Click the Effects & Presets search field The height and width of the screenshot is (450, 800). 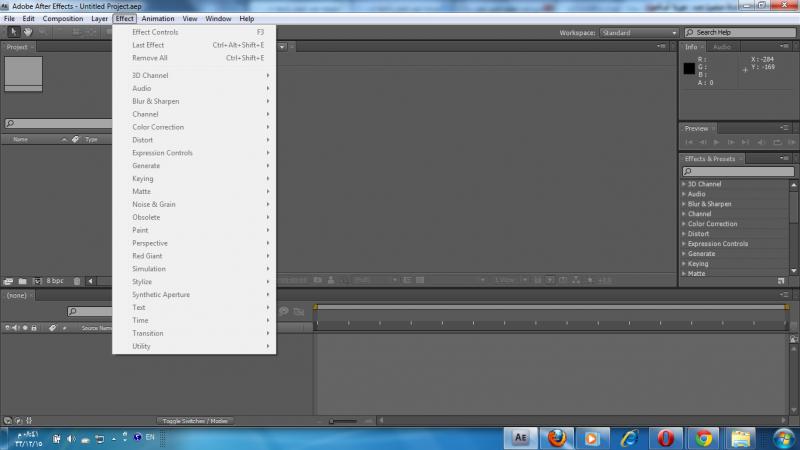738,171
